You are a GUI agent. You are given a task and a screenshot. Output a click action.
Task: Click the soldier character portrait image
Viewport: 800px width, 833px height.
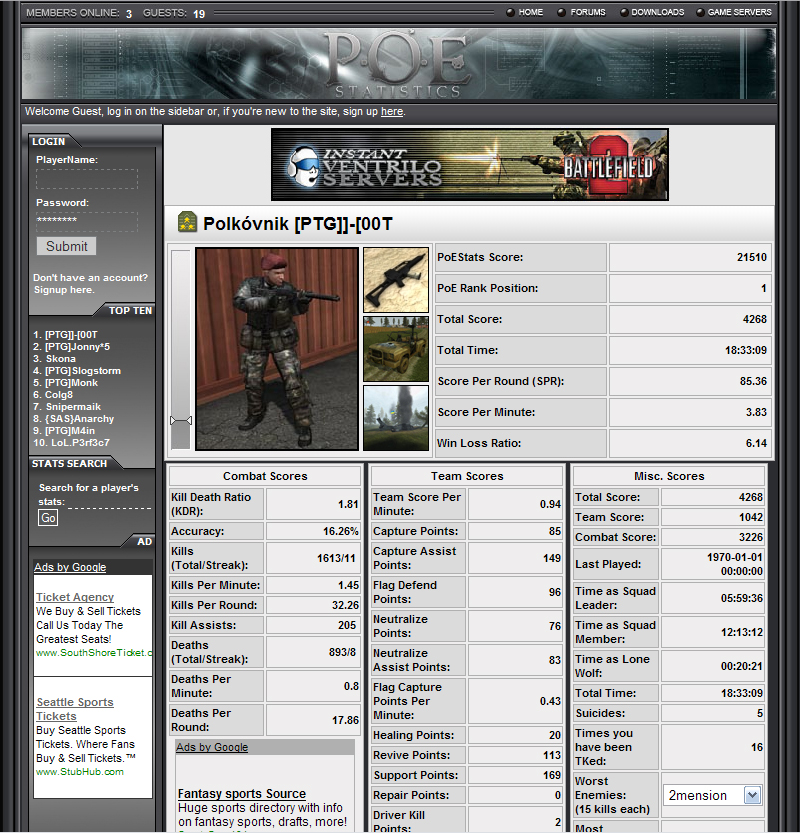[x=276, y=349]
